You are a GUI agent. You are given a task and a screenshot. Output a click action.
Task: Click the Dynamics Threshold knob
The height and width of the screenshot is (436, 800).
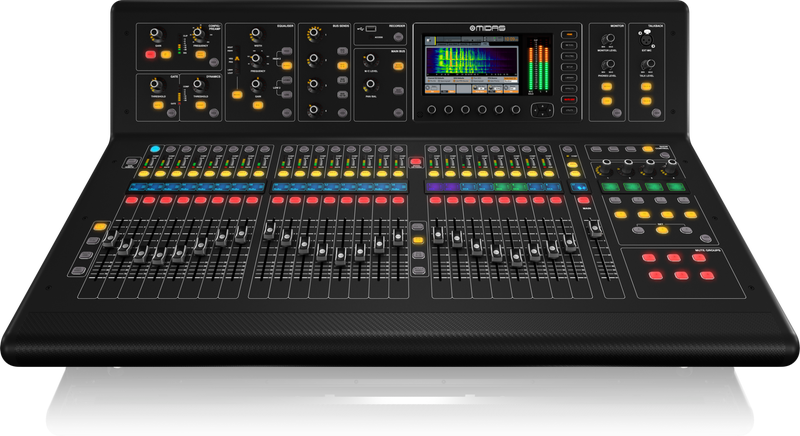(199, 85)
